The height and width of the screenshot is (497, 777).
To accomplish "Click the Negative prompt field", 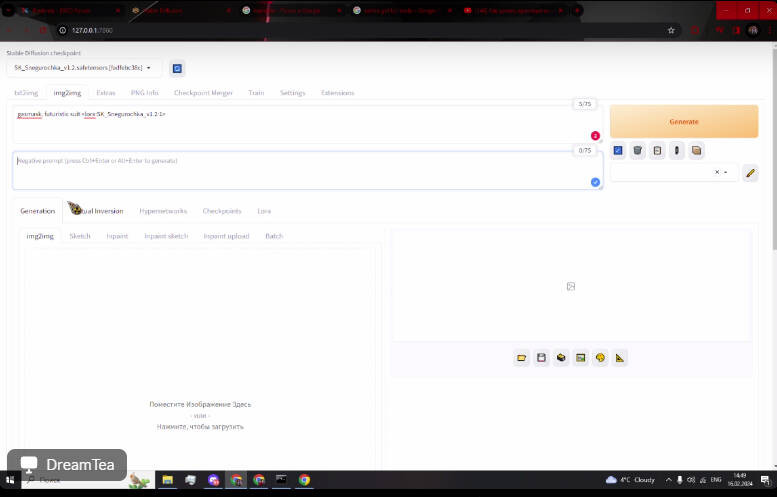I will pos(307,170).
